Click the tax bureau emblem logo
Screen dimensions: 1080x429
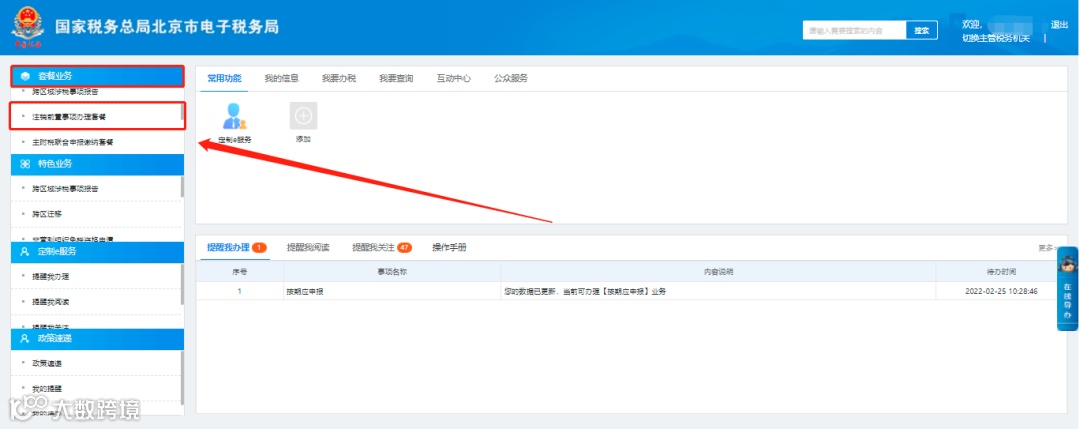(27, 28)
